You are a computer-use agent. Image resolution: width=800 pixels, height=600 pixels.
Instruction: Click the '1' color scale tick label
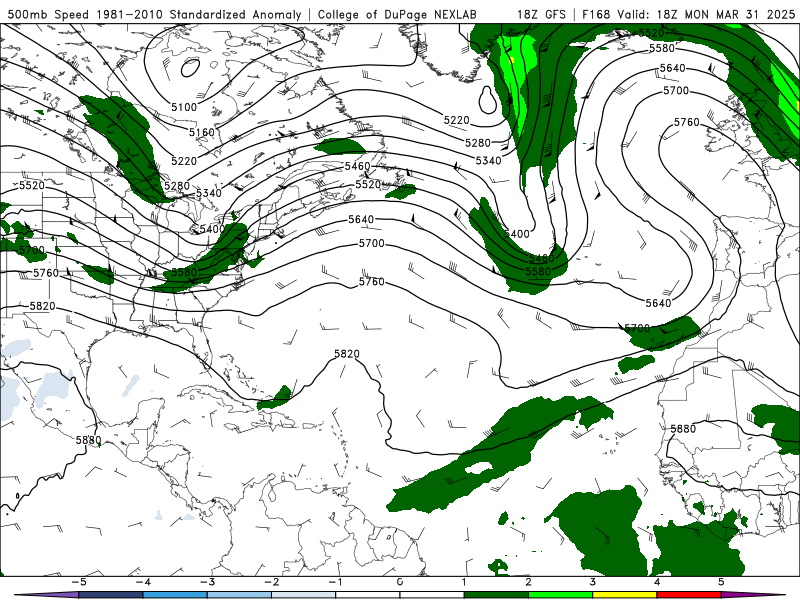(x=464, y=582)
